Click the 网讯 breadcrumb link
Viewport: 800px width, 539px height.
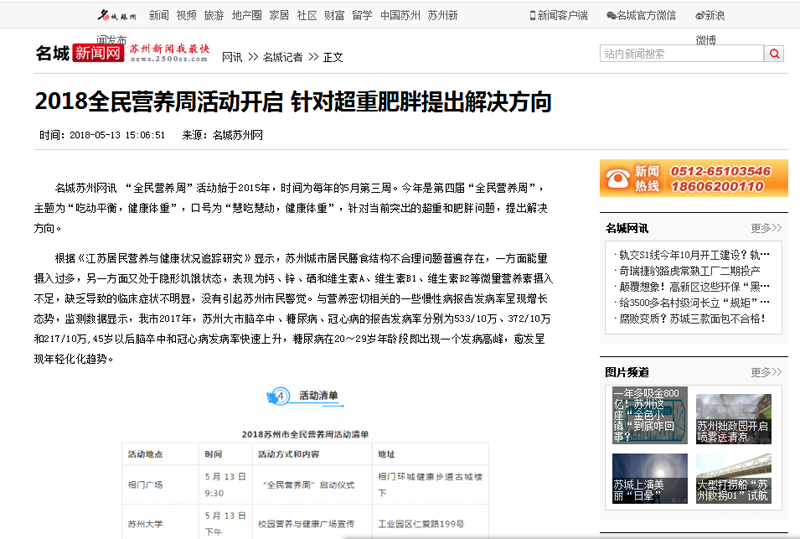(x=232, y=57)
